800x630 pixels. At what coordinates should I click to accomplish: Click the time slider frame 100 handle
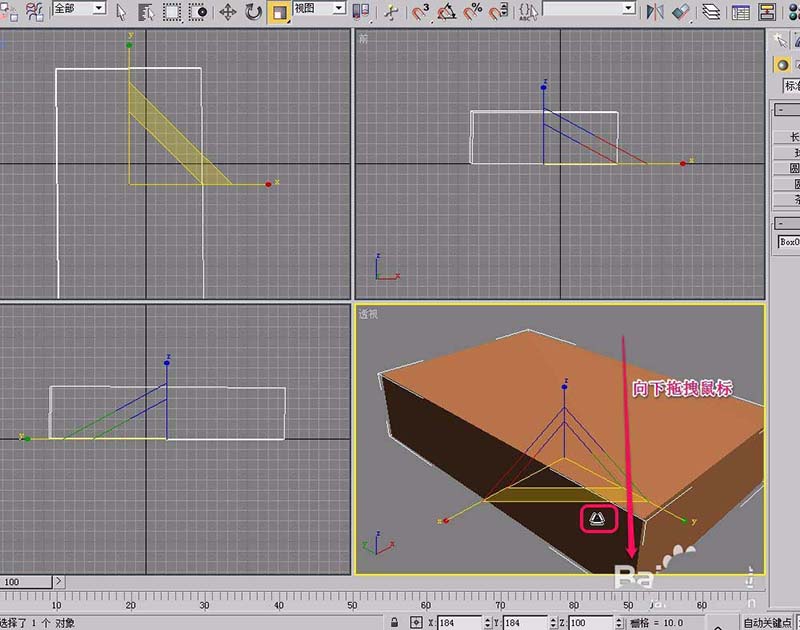pyautogui.click(x=26, y=582)
